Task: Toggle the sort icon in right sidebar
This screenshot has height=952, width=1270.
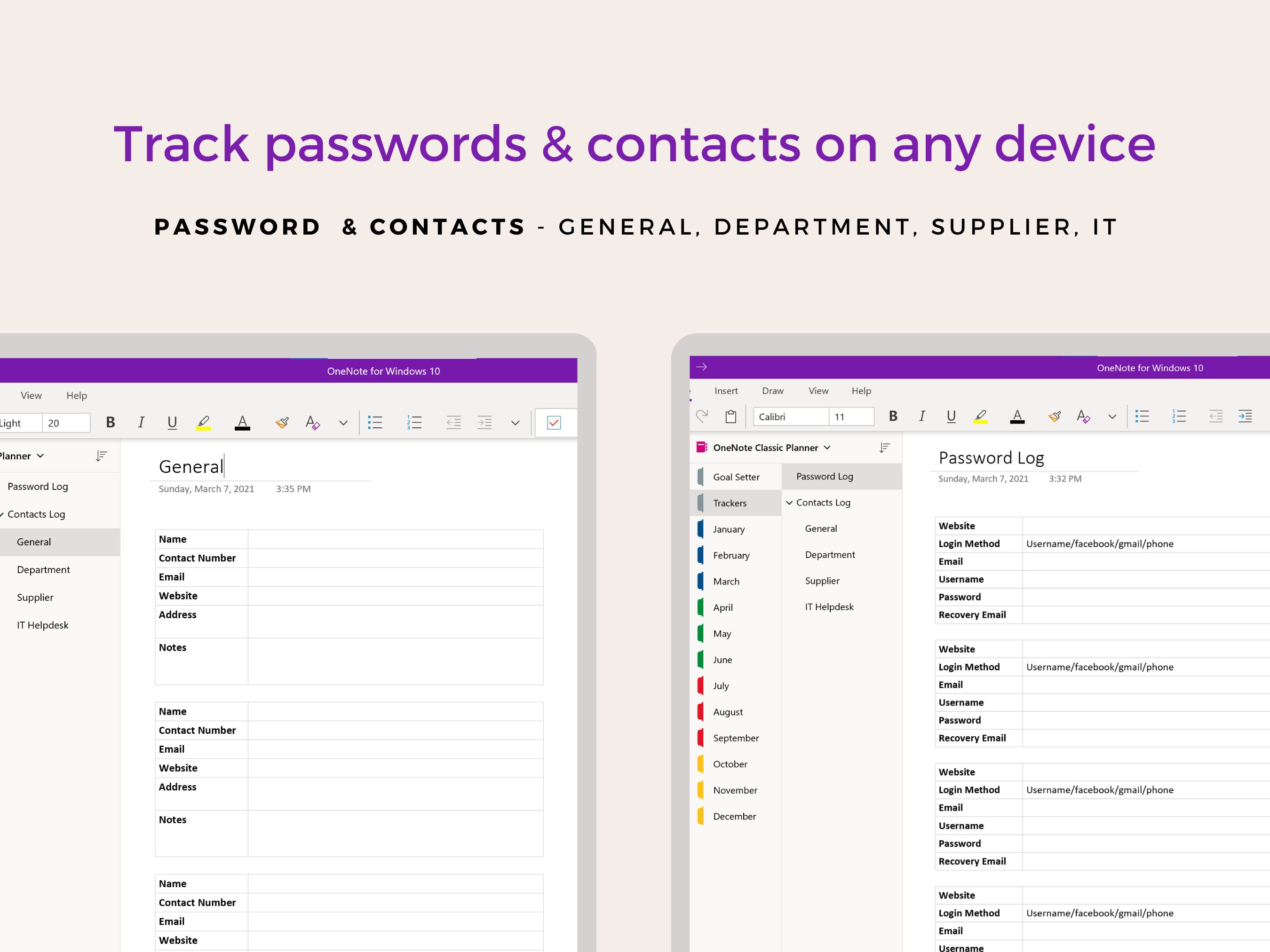Action: [x=885, y=447]
